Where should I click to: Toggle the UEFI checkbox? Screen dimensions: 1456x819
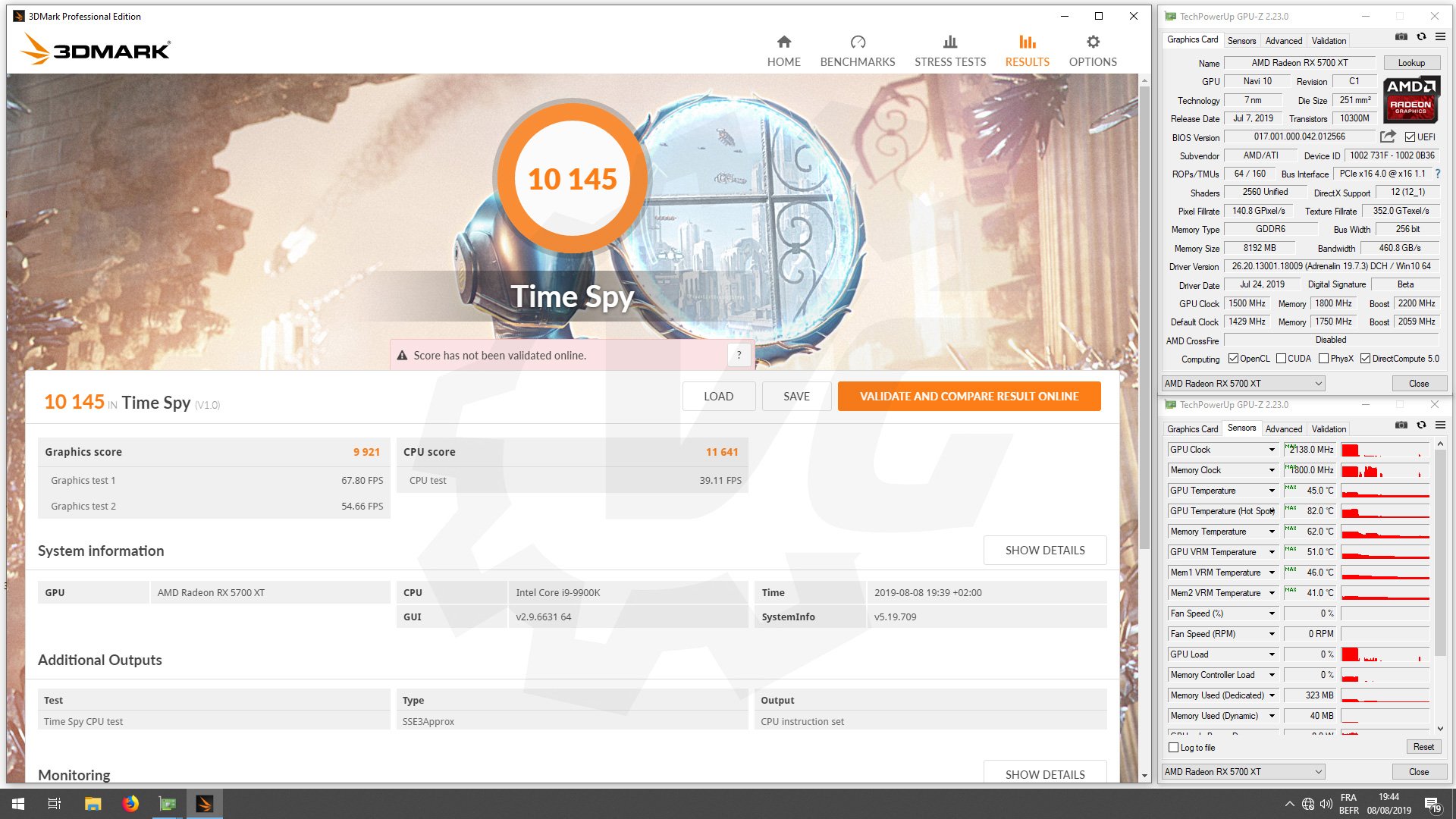1410,137
